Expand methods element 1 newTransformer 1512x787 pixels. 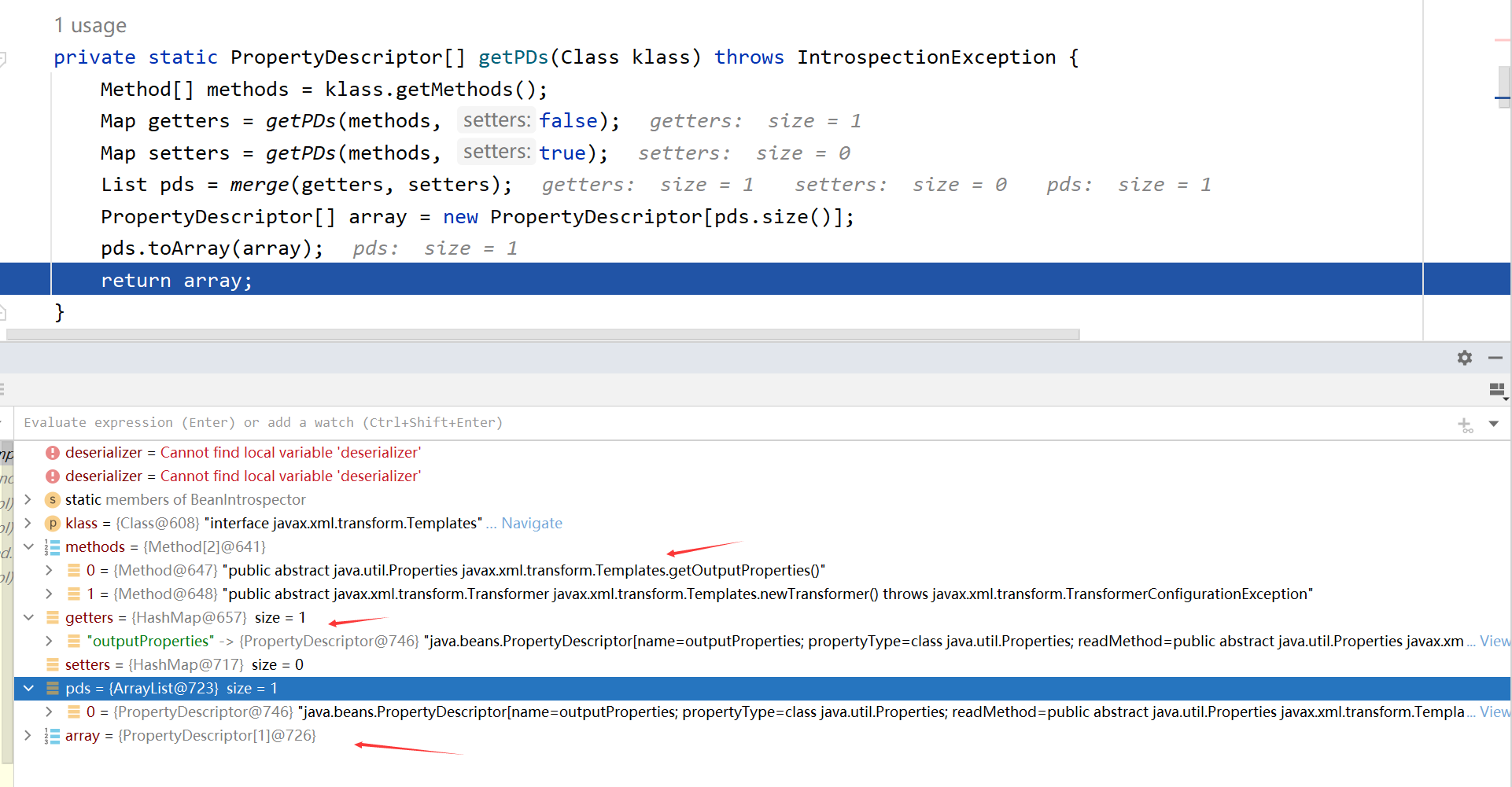coord(49,594)
